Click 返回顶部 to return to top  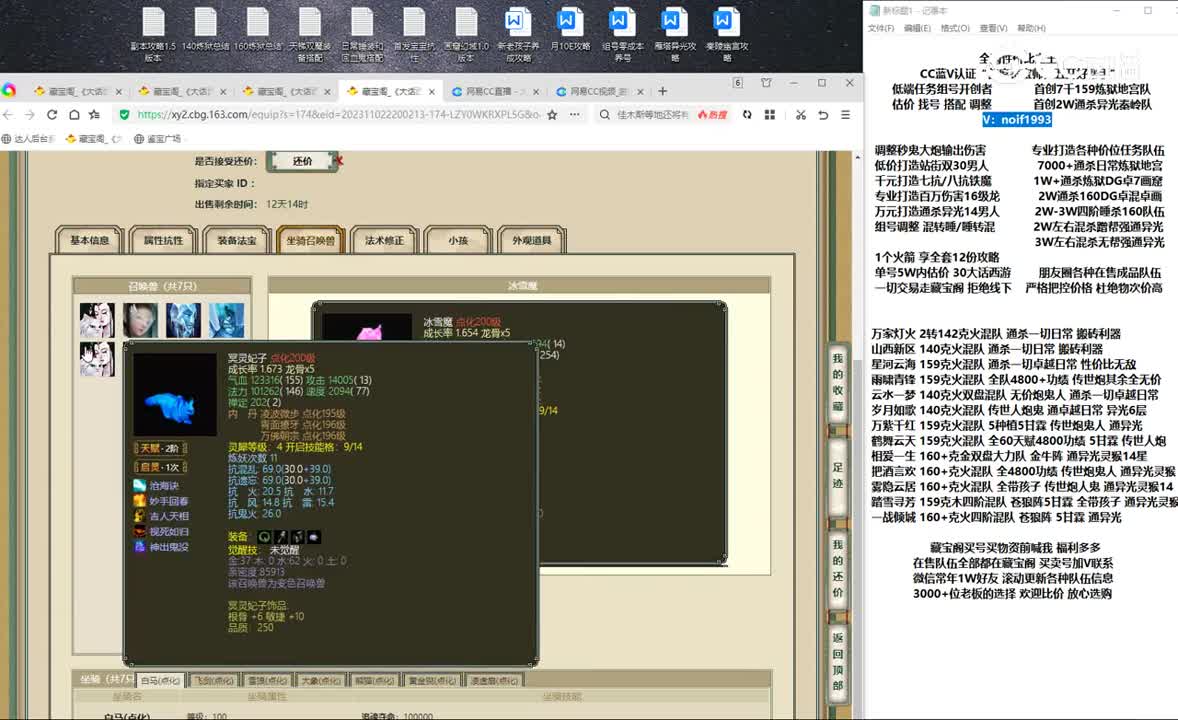pos(838,661)
